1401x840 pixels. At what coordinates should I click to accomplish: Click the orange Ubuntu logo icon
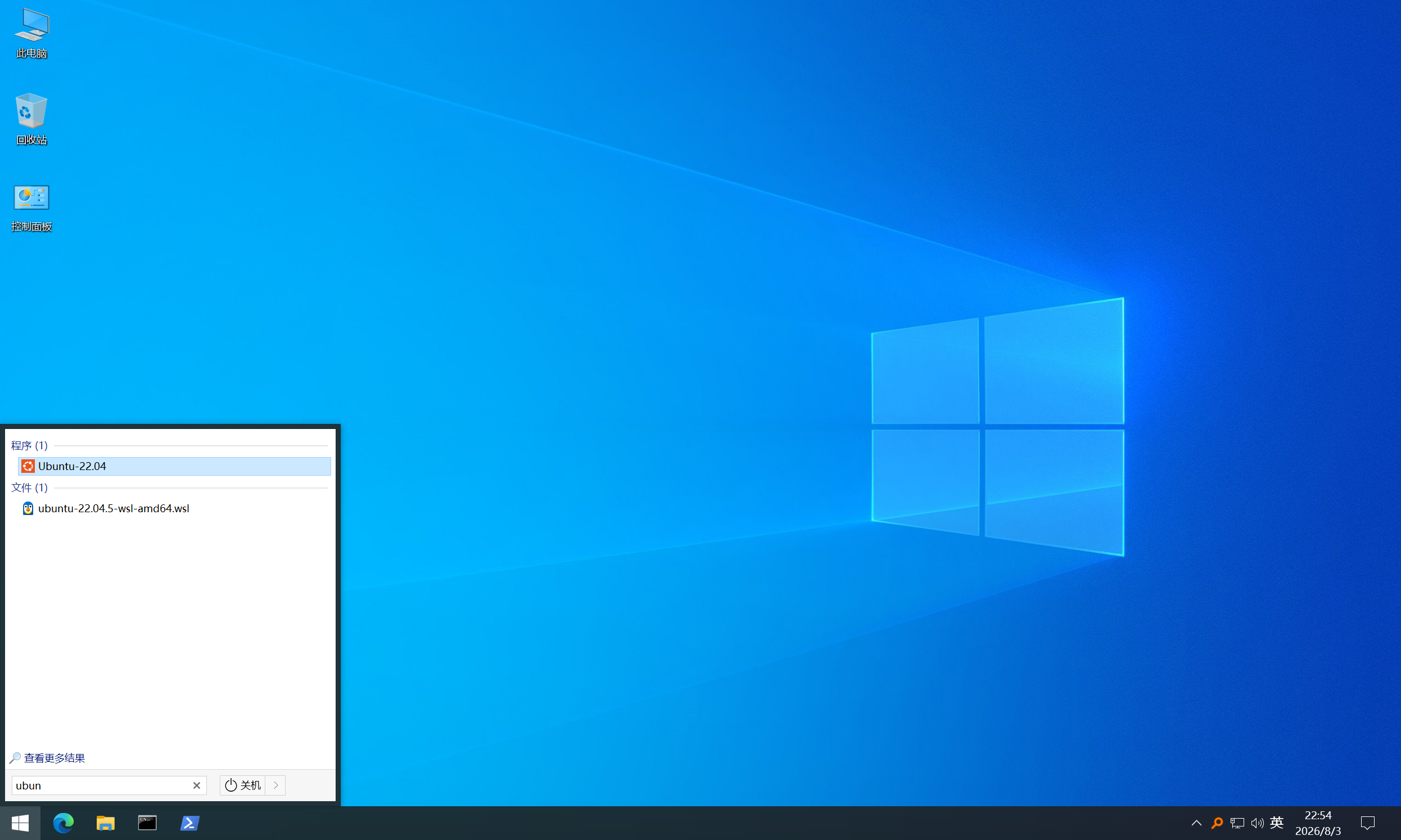(28, 467)
